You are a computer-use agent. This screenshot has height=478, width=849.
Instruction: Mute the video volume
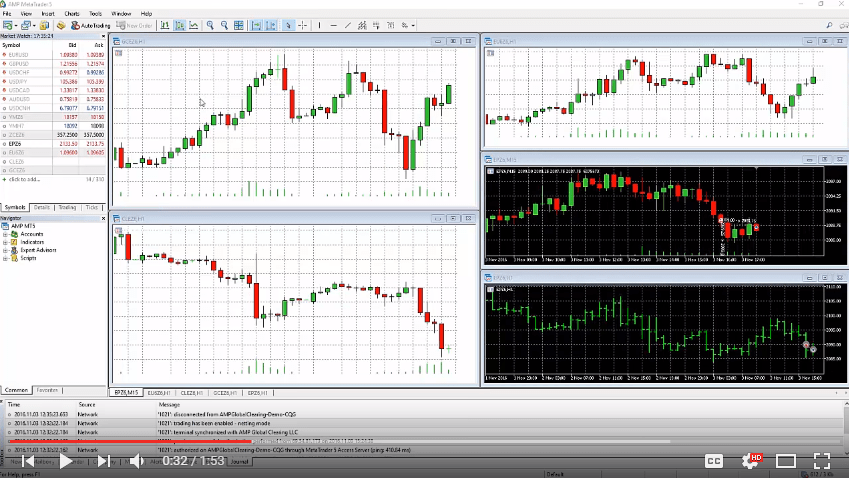136,461
